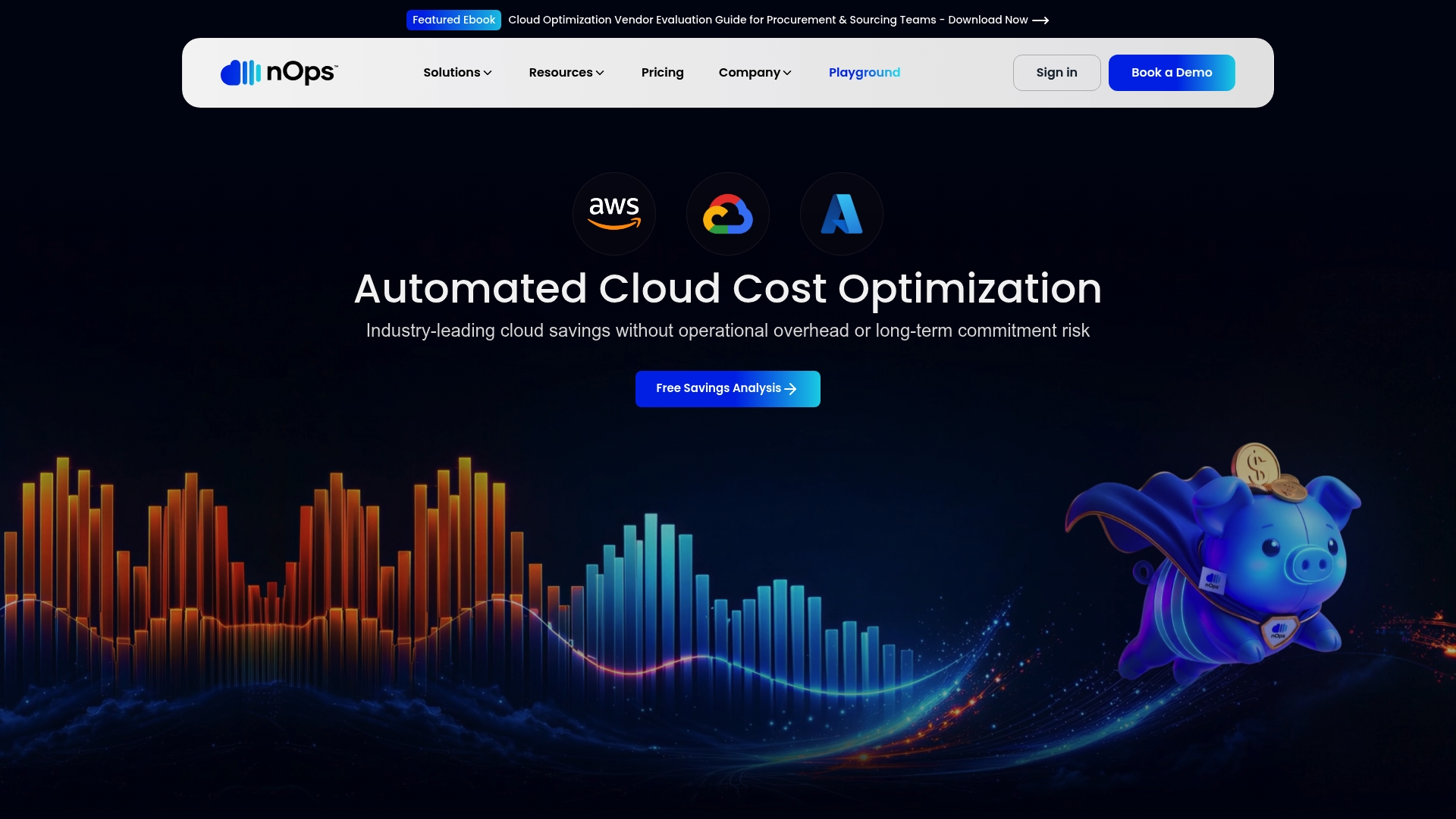Click arrow icon after Download Now
Screen dimensions: 1456x819
1040,20
